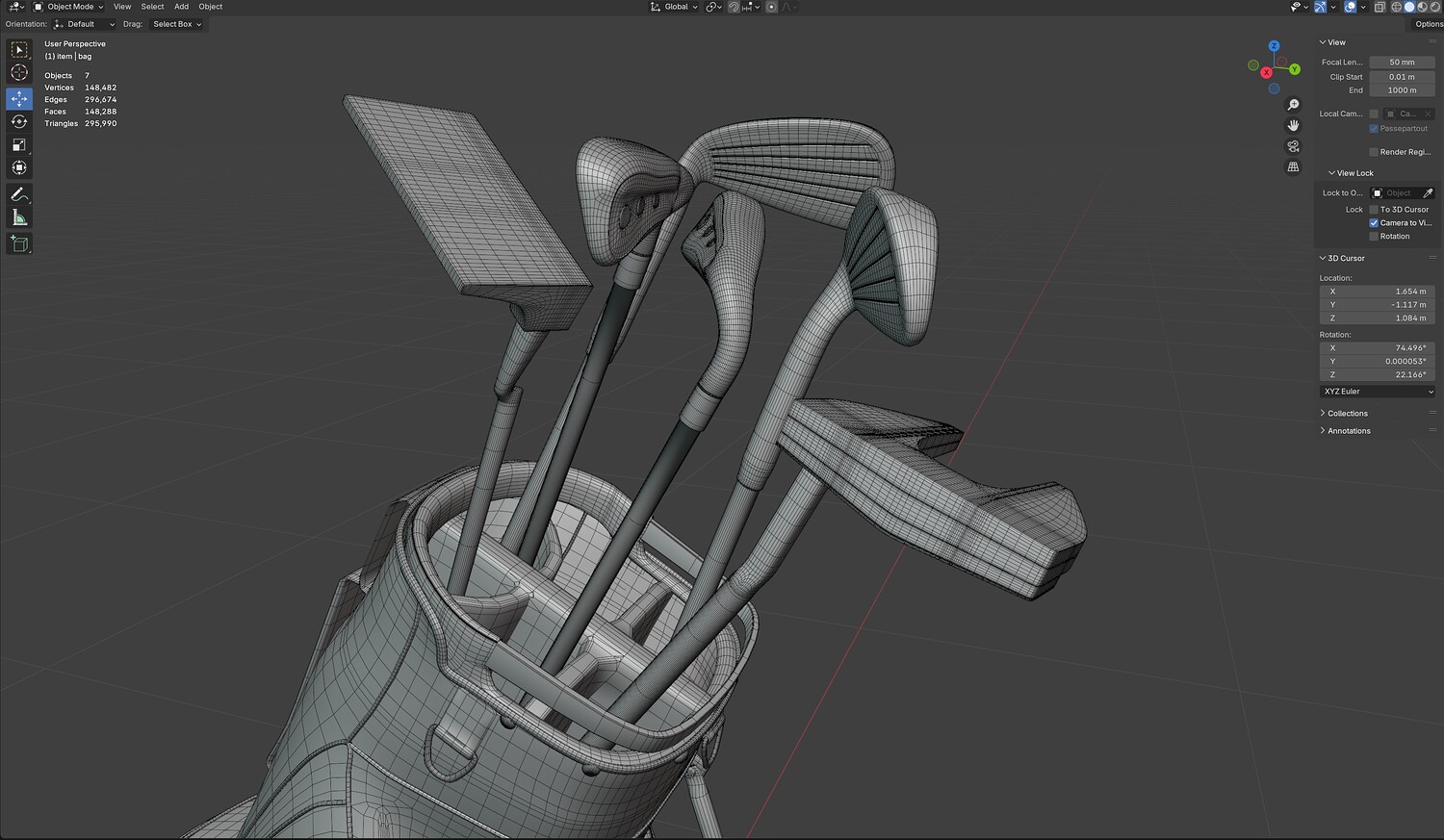This screenshot has height=840, width=1444.
Task: Click cursor Location Z 1.084 m field
Action: coord(1378,318)
